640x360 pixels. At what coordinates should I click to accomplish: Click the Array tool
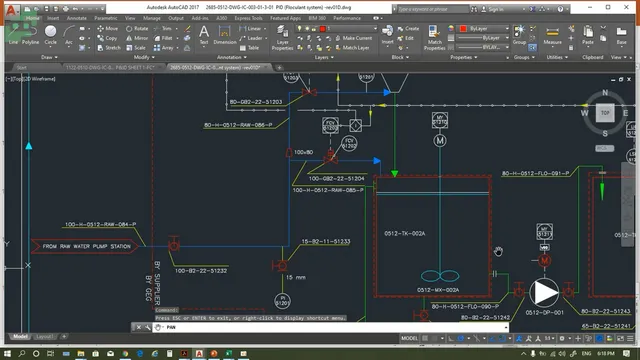(164, 48)
